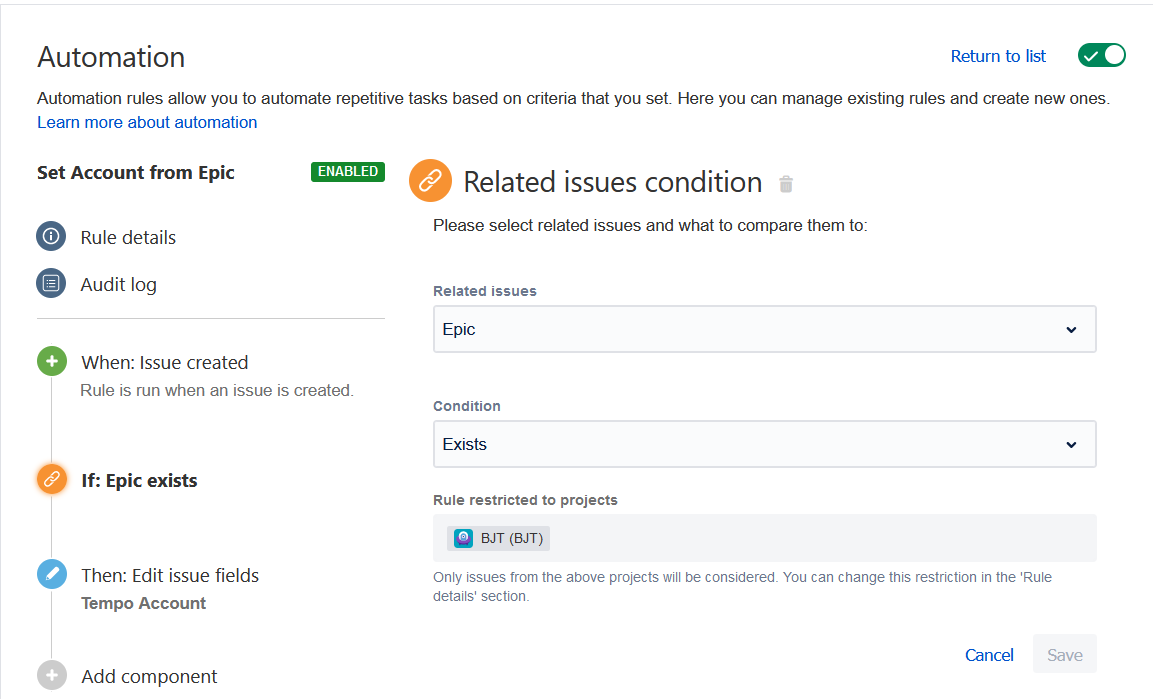1153x699 pixels.
Task: Click the Save button
Action: 1064,655
